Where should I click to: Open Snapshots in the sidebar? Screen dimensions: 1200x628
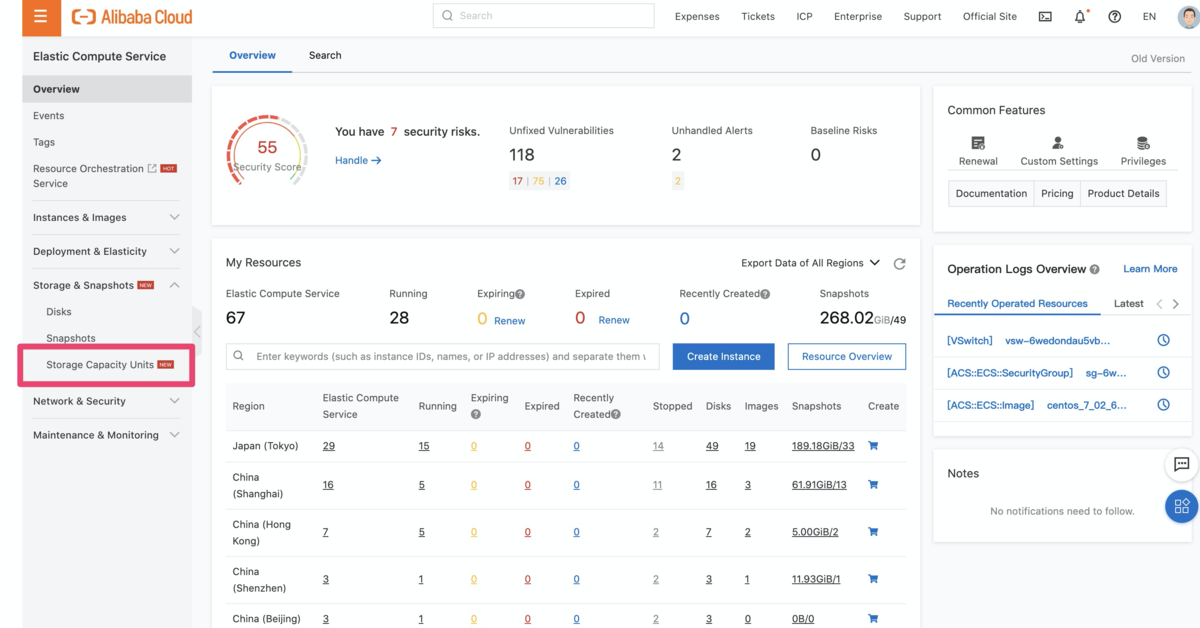click(x=71, y=338)
